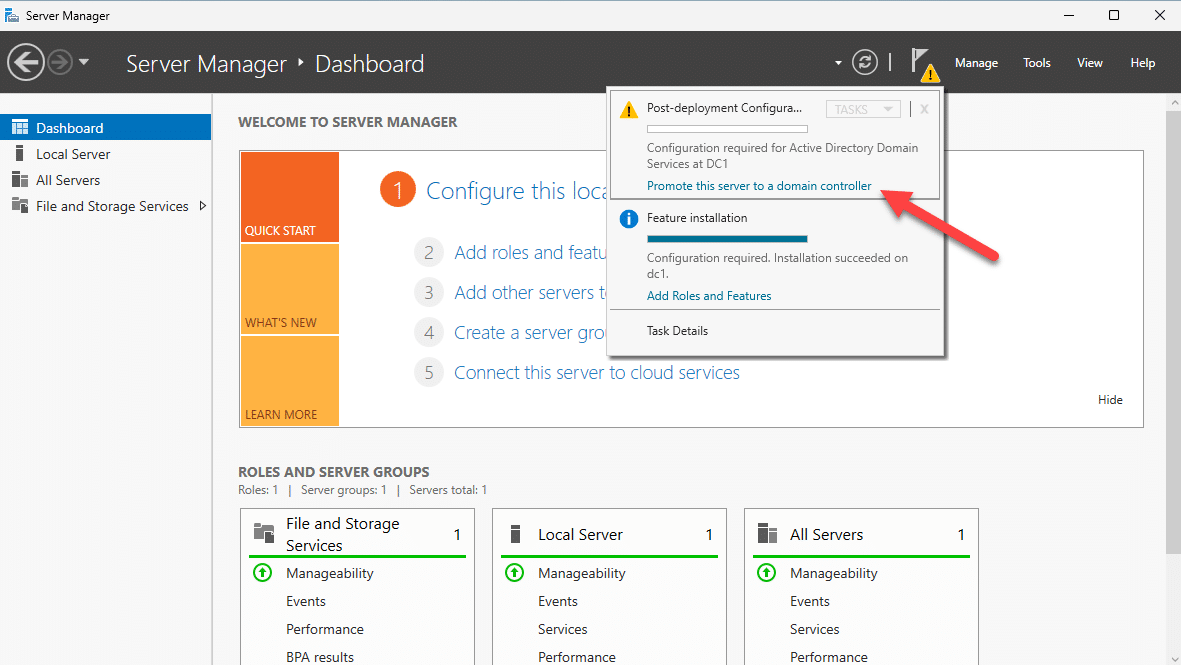
Task: Click the File and Storage Services sidebar icon
Action: [20, 206]
